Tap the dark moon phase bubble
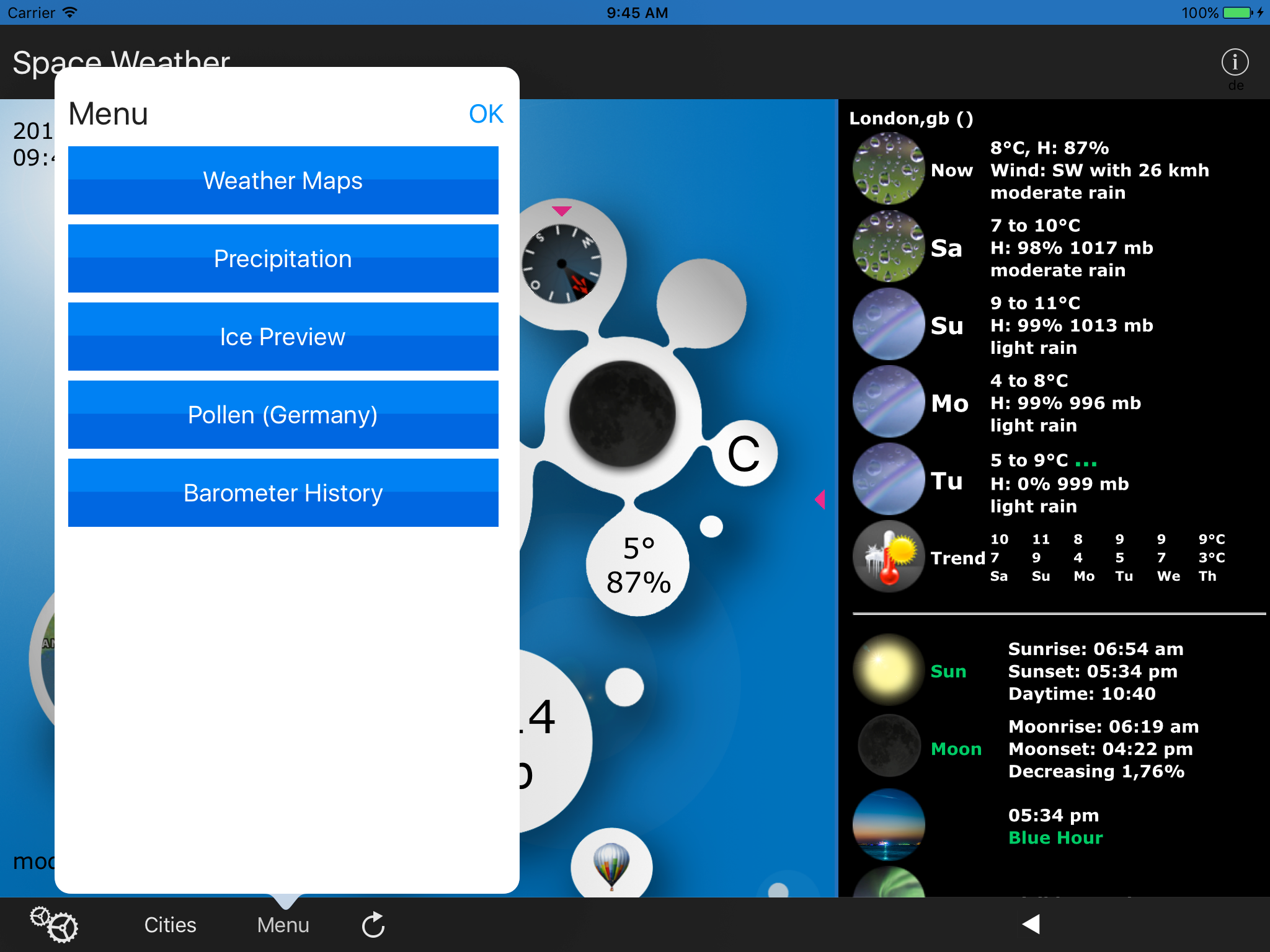The width and height of the screenshot is (1270, 952). 622,413
